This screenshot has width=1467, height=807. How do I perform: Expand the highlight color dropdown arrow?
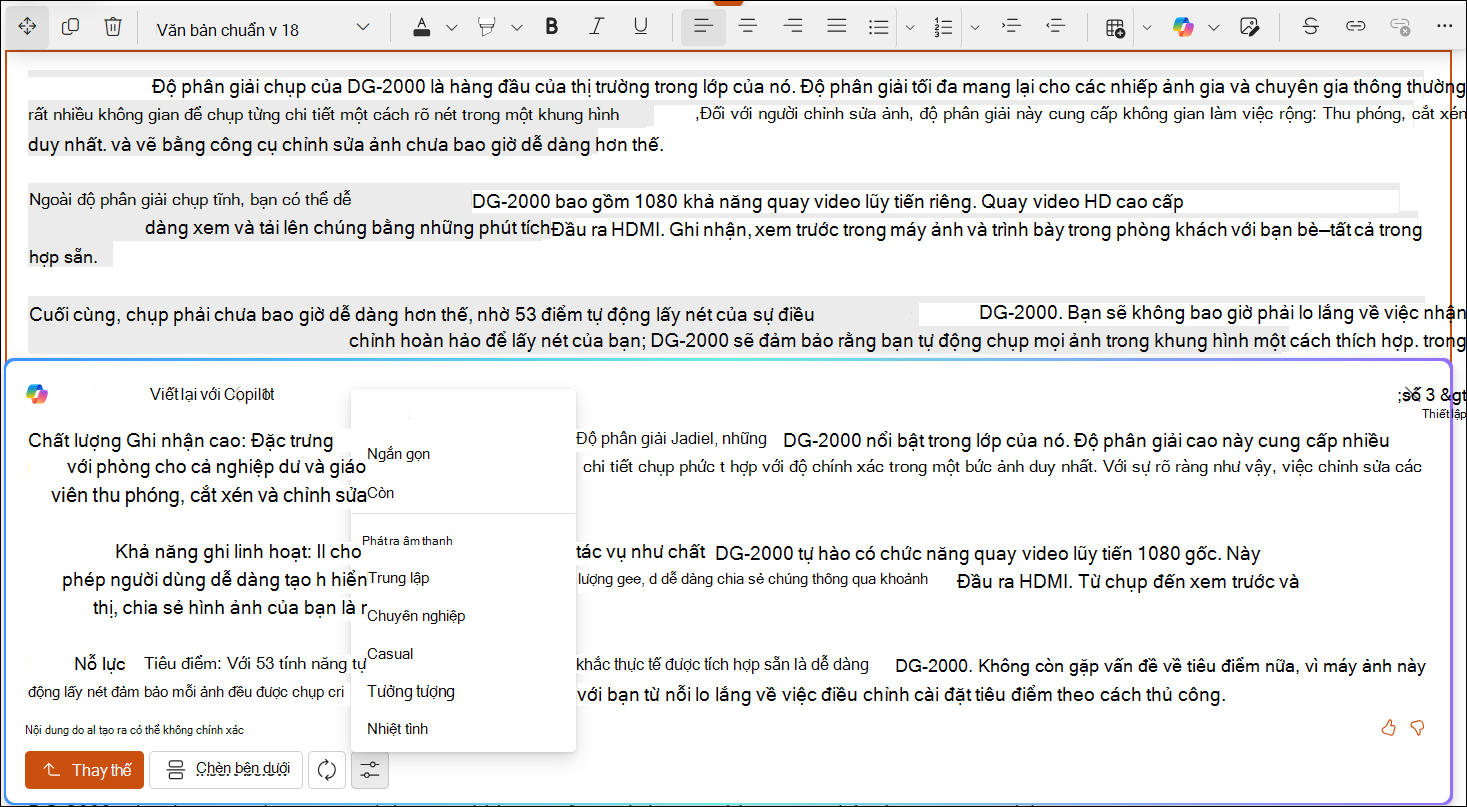[x=517, y=27]
